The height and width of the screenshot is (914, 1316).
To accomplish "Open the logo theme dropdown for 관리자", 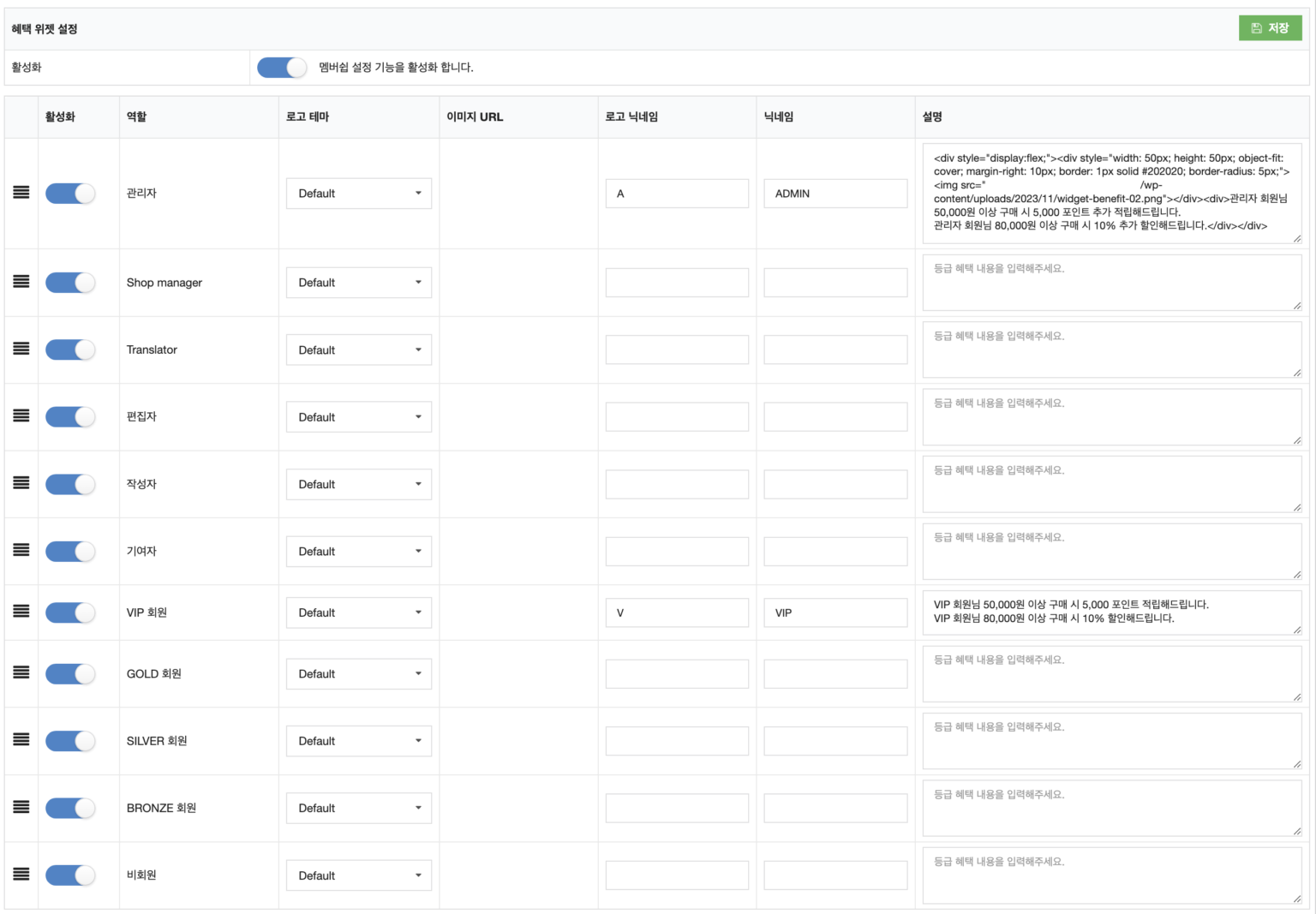I will (358, 194).
